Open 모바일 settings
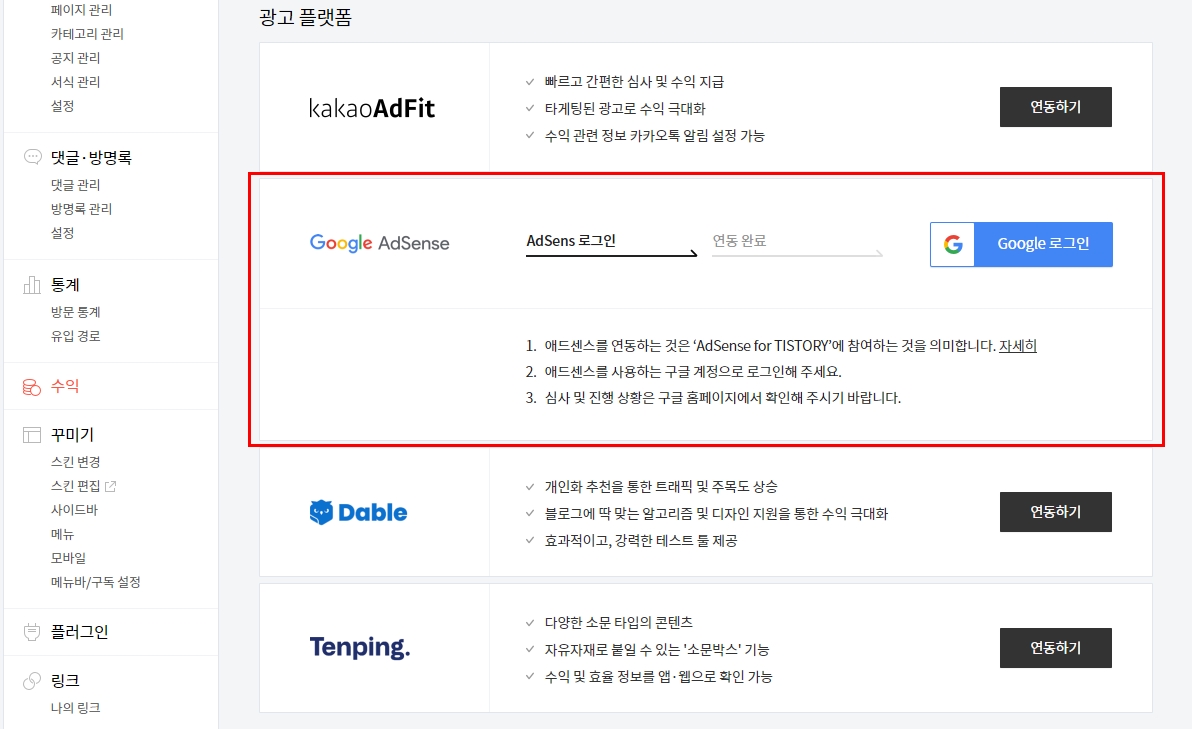Image resolution: width=1192 pixels, height=729 pixels. click(68, 558)
